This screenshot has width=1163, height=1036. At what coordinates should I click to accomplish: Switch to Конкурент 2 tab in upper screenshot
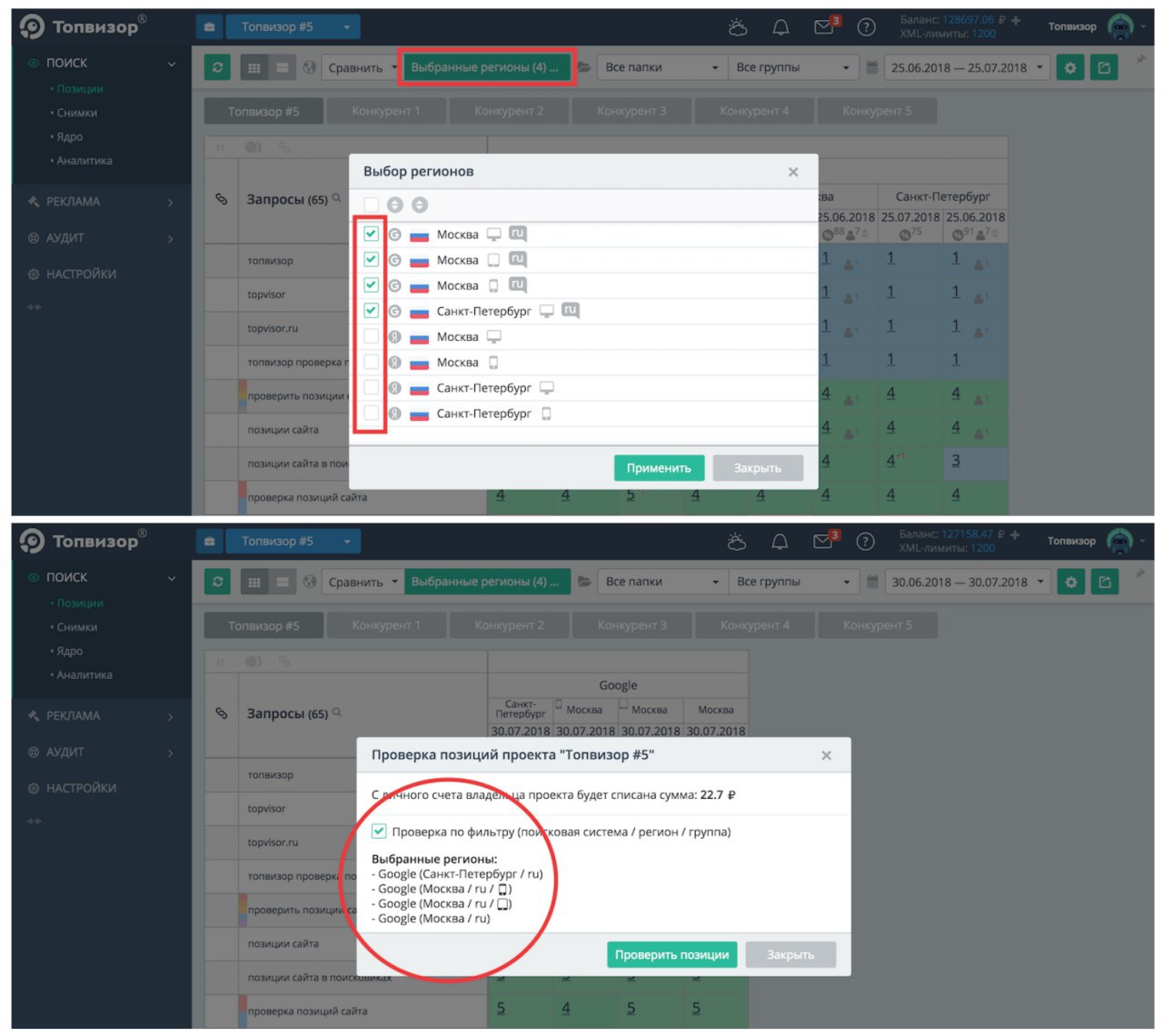coord(509,111)
